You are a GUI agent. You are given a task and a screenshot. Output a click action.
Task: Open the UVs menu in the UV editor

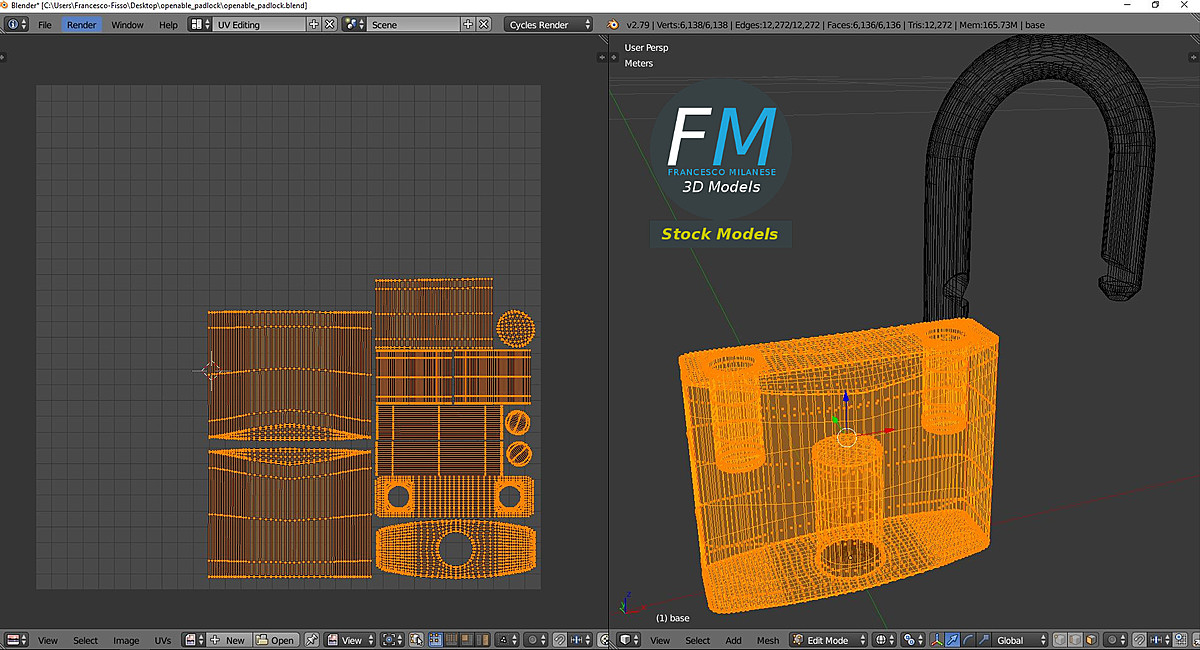[x=163, y=640]
